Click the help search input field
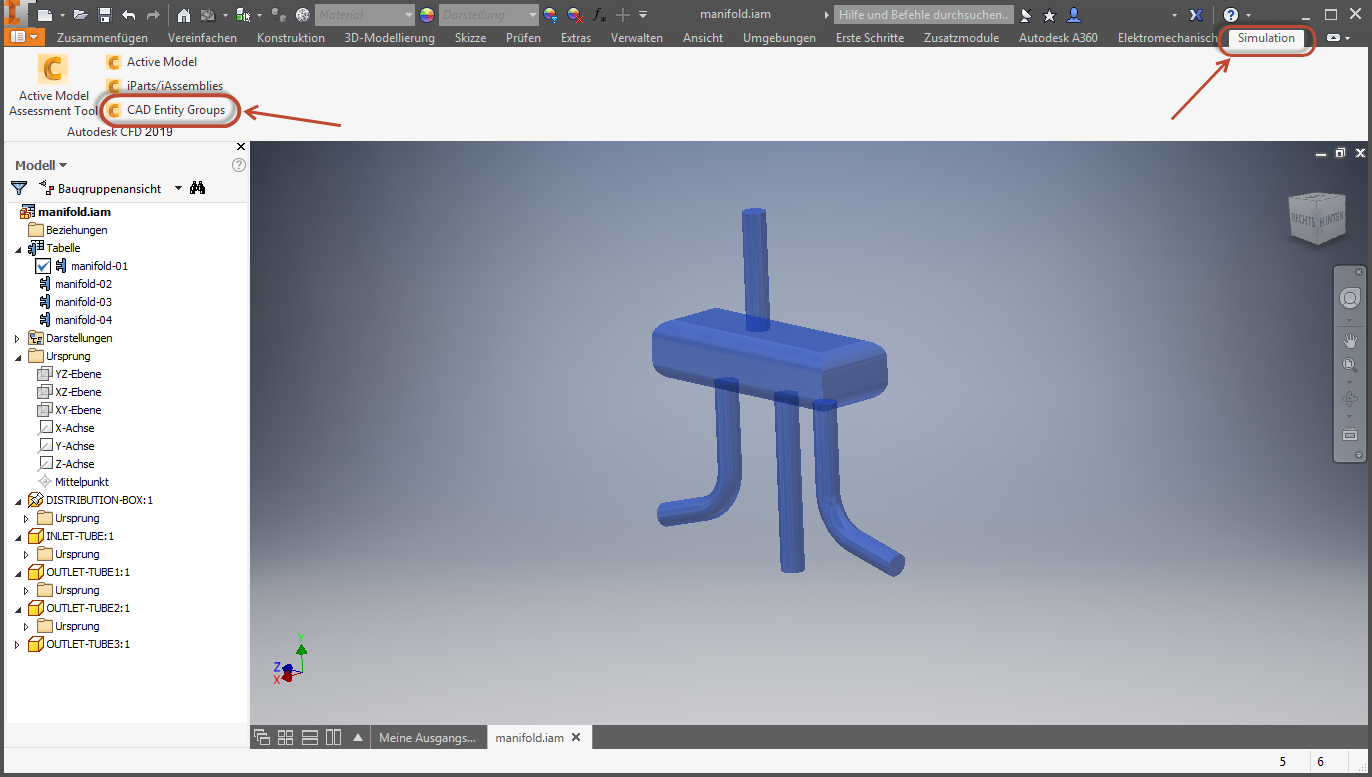The width and height of the screenshot is (1372, 777). pos(924,15)
